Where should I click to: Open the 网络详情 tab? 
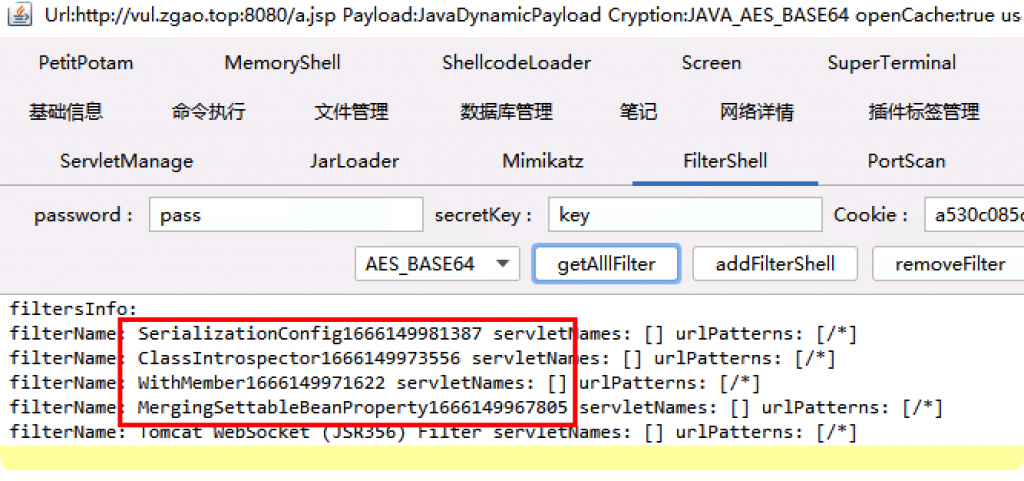pos(756,112)
